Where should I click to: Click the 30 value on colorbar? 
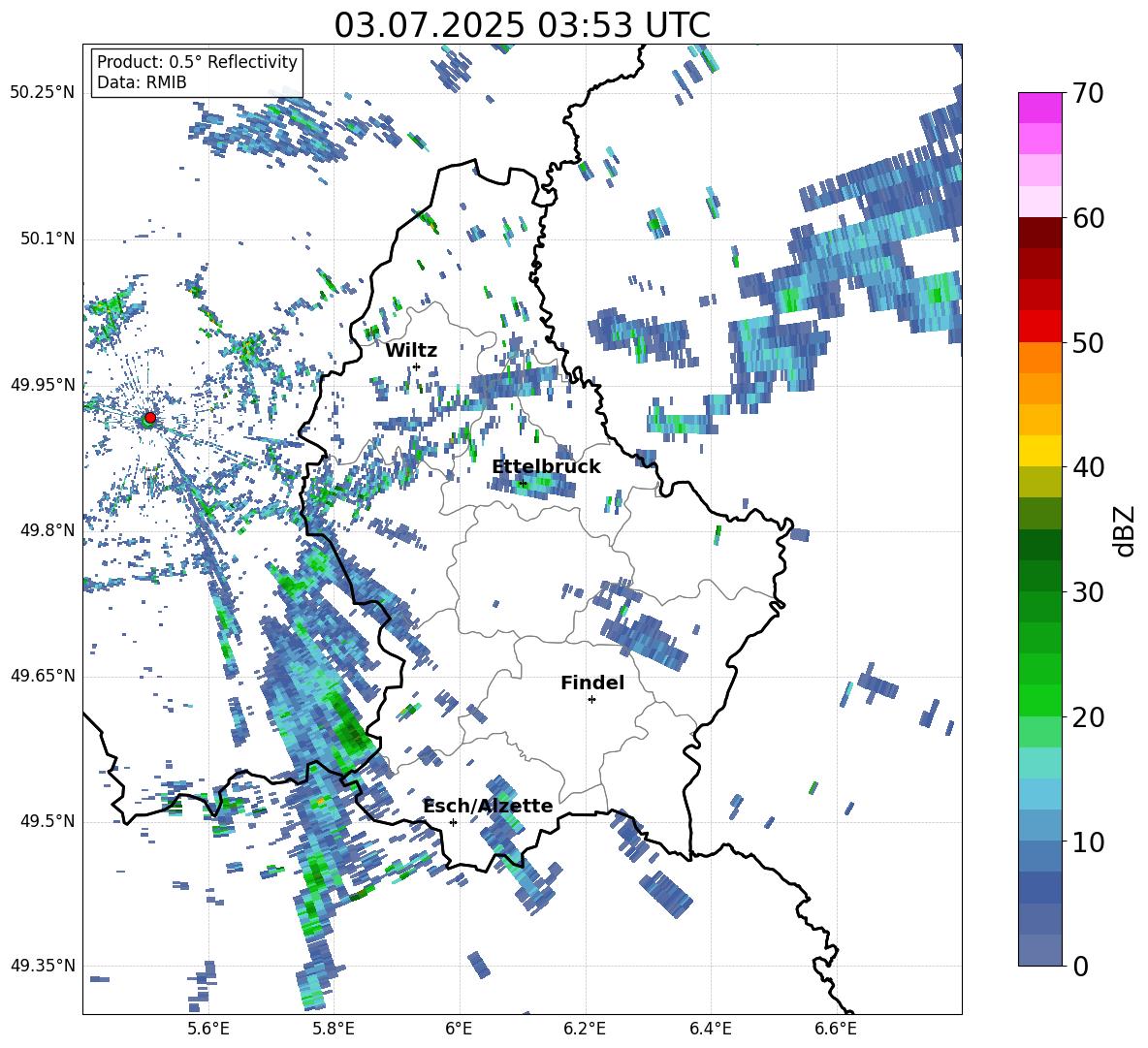tap(1087, 592)
